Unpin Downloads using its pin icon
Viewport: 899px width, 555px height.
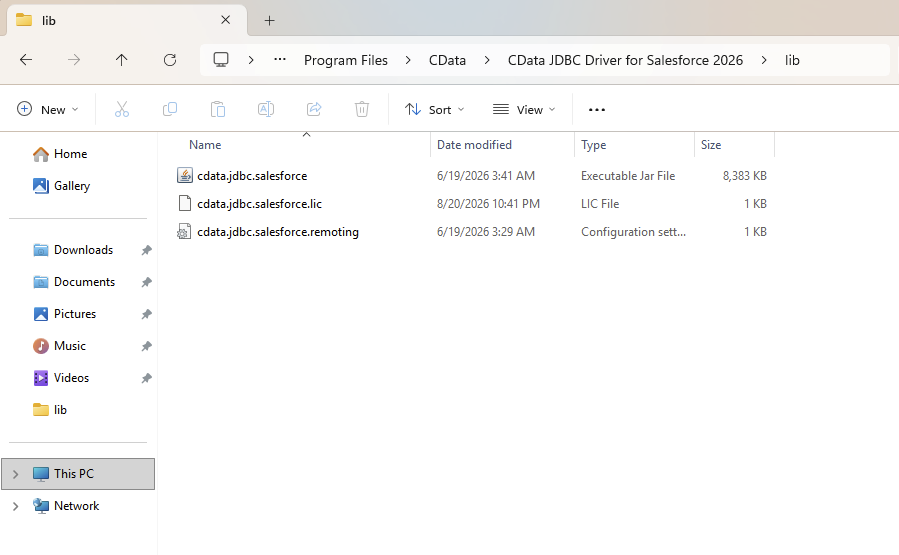coord(147,250)
